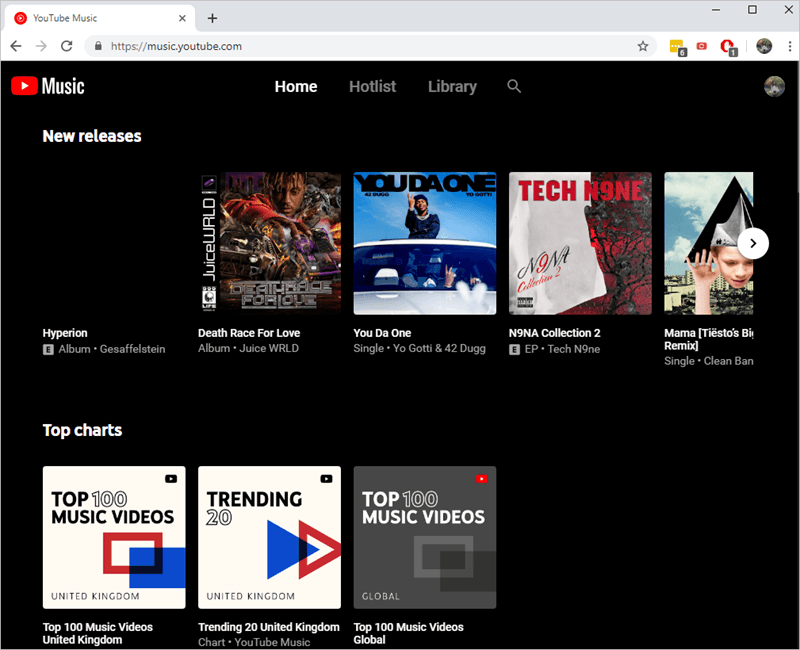Image resolution: width=800 pixels, height=650 pixels.
Task: Click the Trending 20 United Kingdom title
Action: [x=269, y=627]
